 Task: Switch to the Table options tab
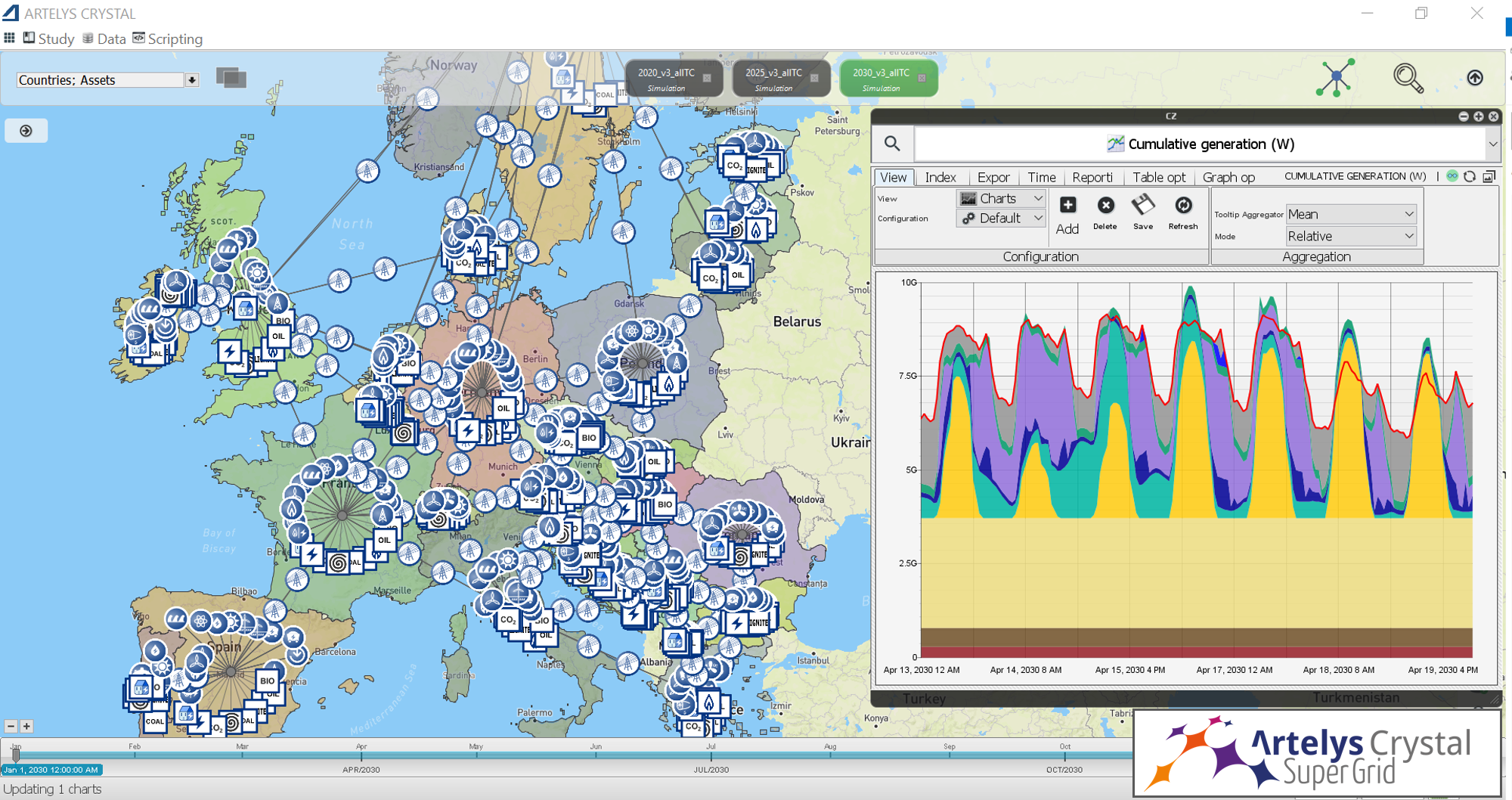[x=1159, y=177]
